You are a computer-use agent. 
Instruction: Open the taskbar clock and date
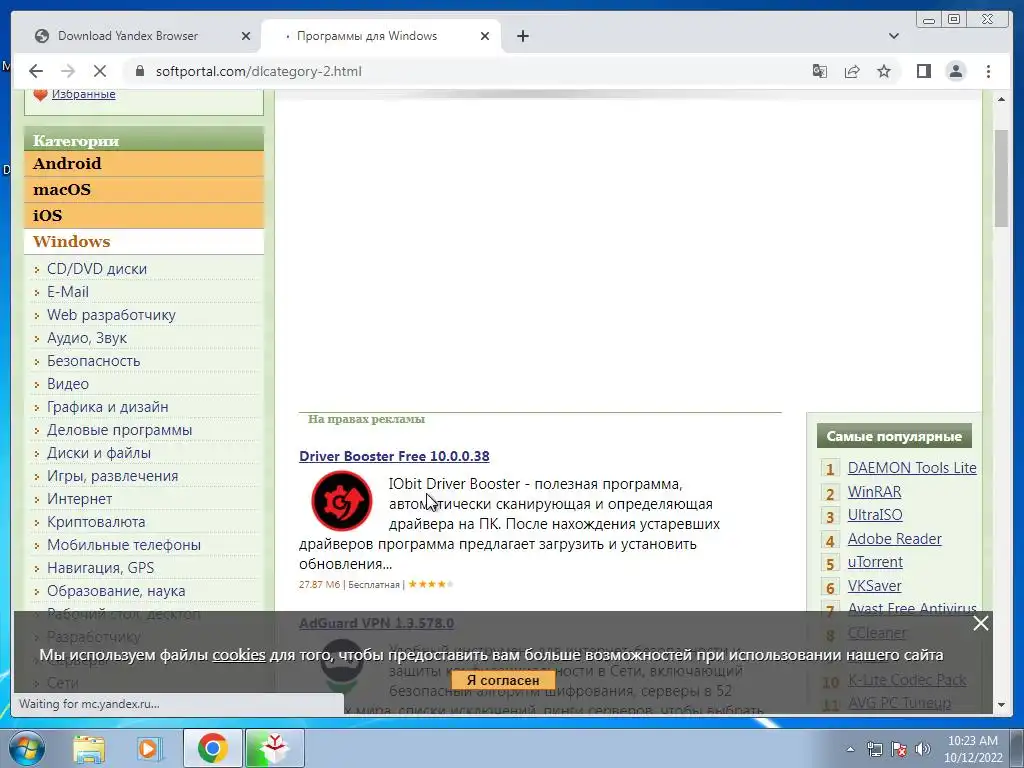point(972,749)
